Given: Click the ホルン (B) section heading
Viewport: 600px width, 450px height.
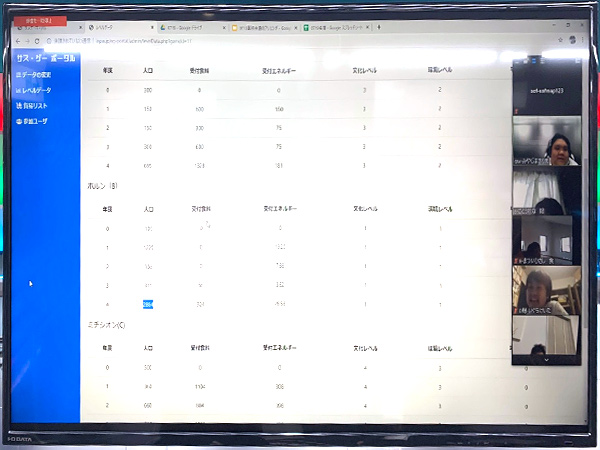Looking at the screenshot, I should point(102,186).
